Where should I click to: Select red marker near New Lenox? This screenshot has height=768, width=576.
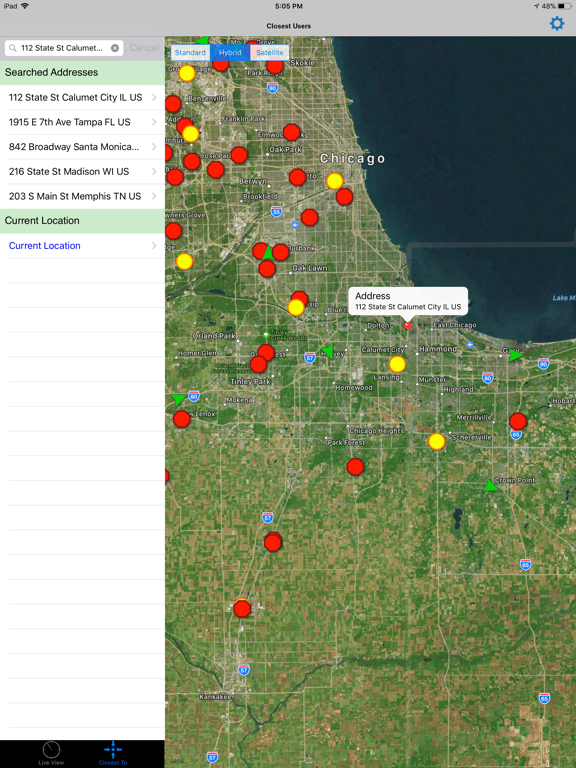(x=182, y=419)
